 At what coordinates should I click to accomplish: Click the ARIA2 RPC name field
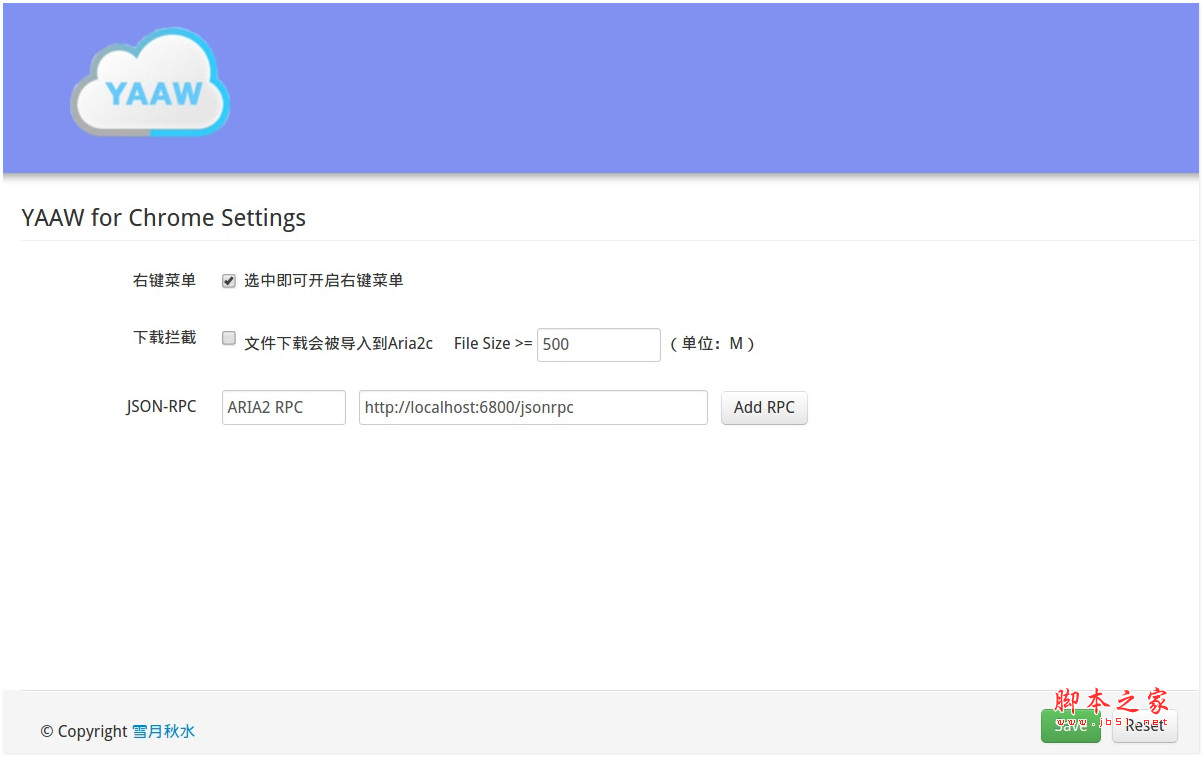(283, 407)
